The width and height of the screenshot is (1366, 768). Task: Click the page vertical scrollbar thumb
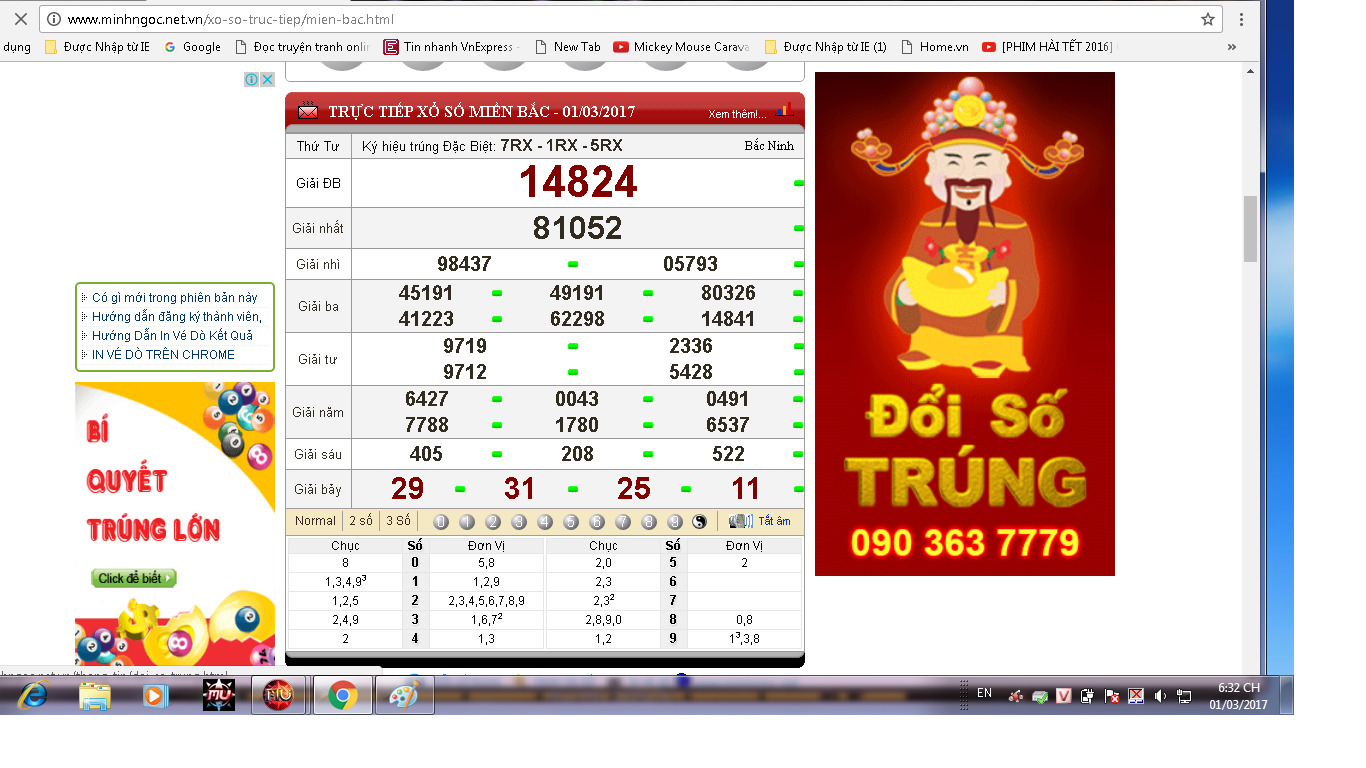[x=1250, y=229]
